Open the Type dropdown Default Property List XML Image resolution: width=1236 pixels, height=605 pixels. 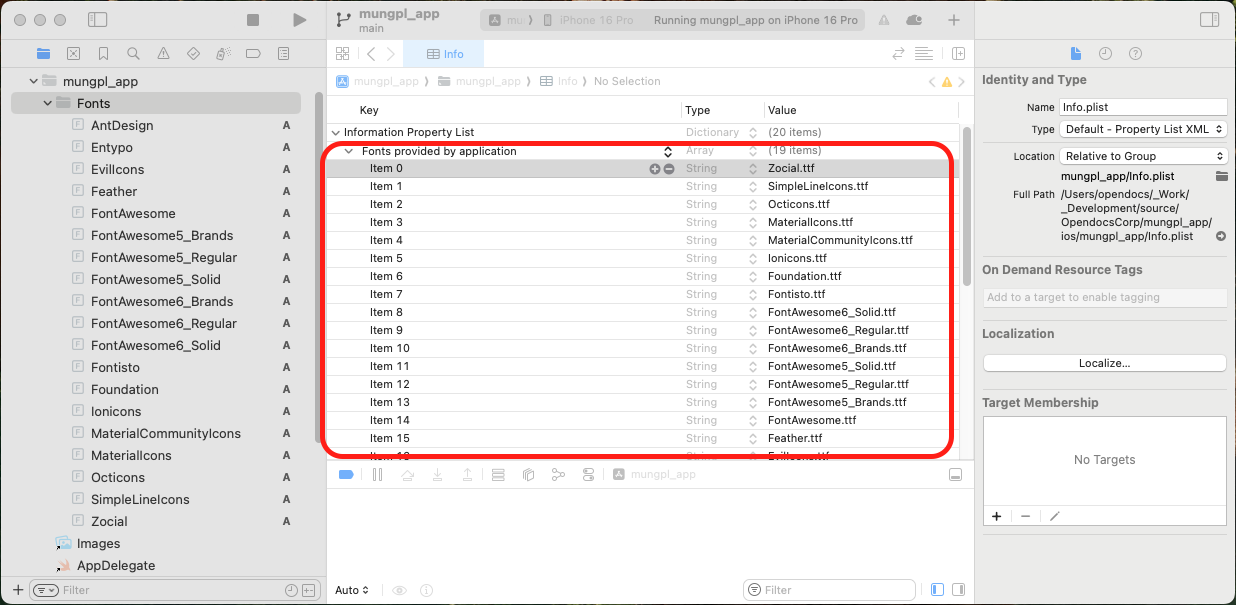click(x=1143, y=129)
